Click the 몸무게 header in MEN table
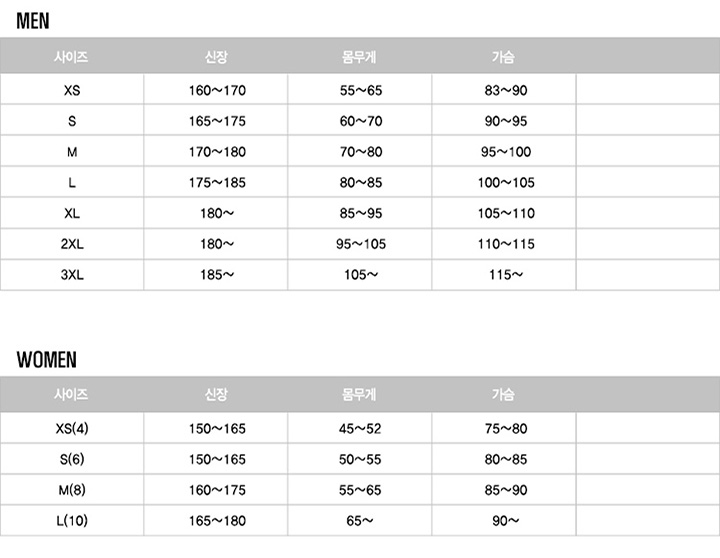720x558 pixels. pyautogui.click(x=359, y=57)
